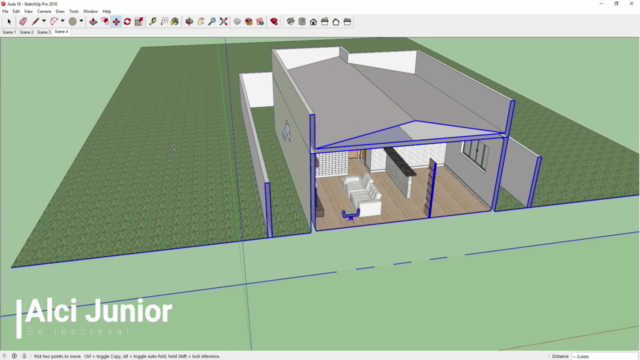
Task: Open the Camera menu
Action: coord(44,11)
